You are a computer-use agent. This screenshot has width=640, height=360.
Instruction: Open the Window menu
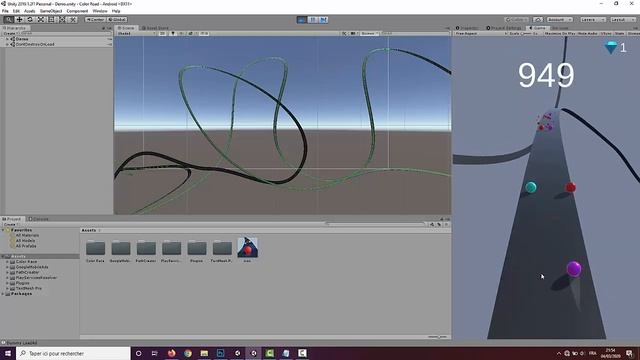[100, 11]
